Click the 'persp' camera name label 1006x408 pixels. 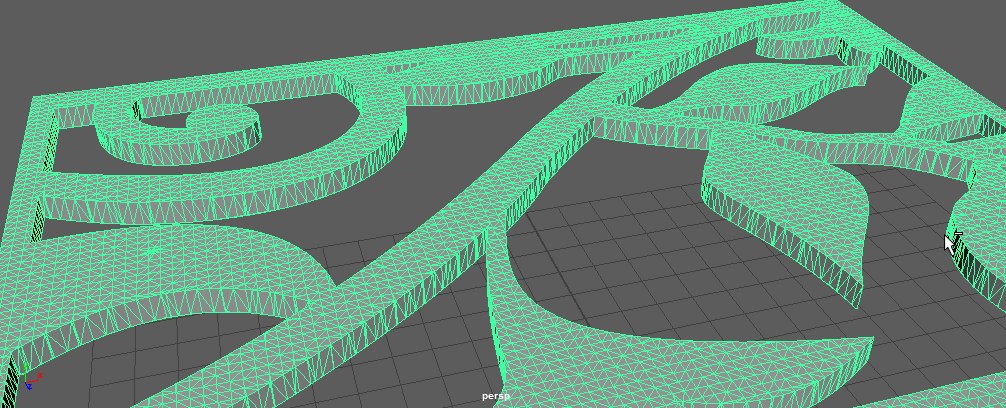tap(496, 396)
